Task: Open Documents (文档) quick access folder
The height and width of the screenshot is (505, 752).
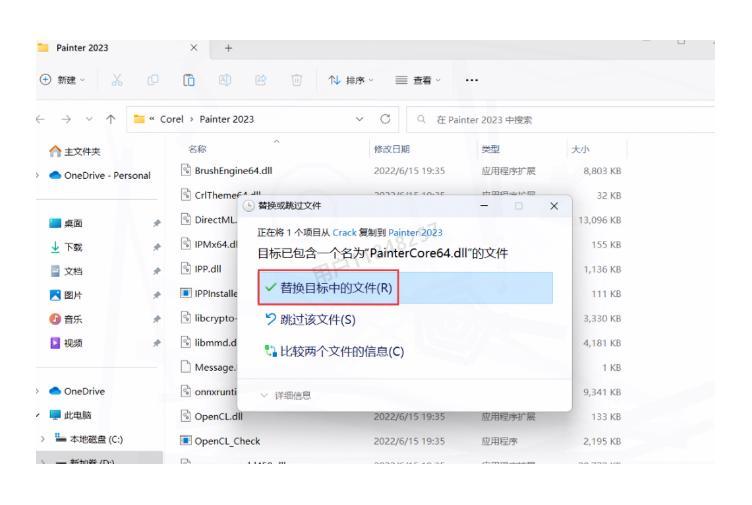Action: pyautogui.click(x=66, y=271)
